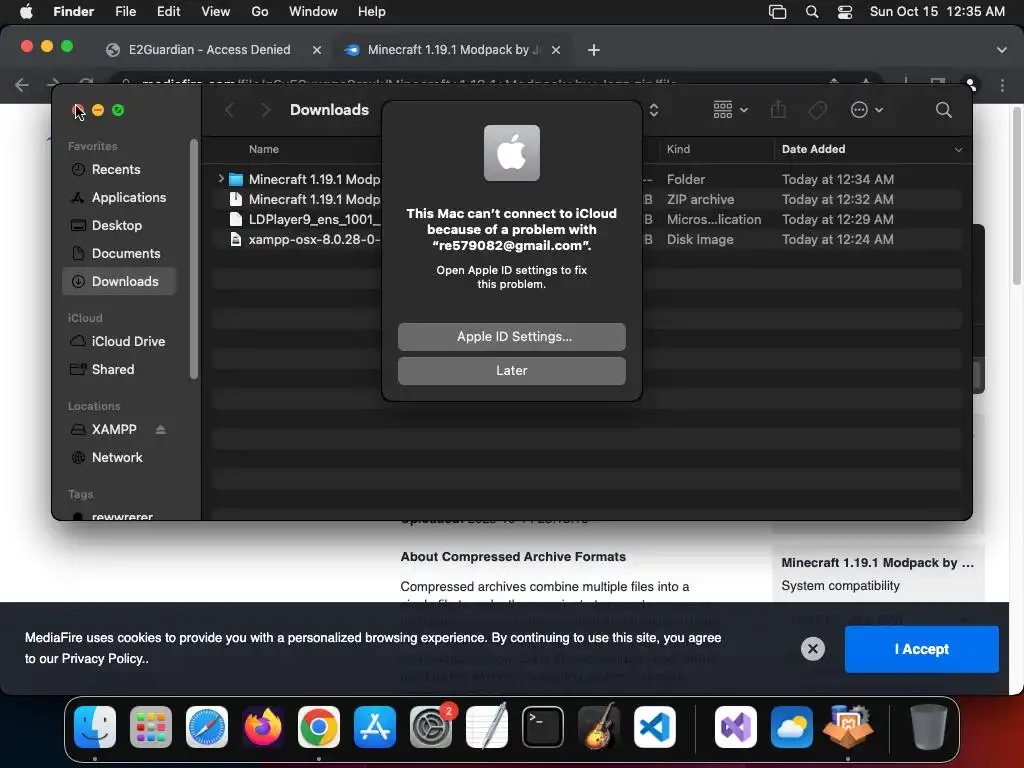
Task: Open purple Visual Studio icon in dock
Action: pyautogui.click(x=736, y=727)
